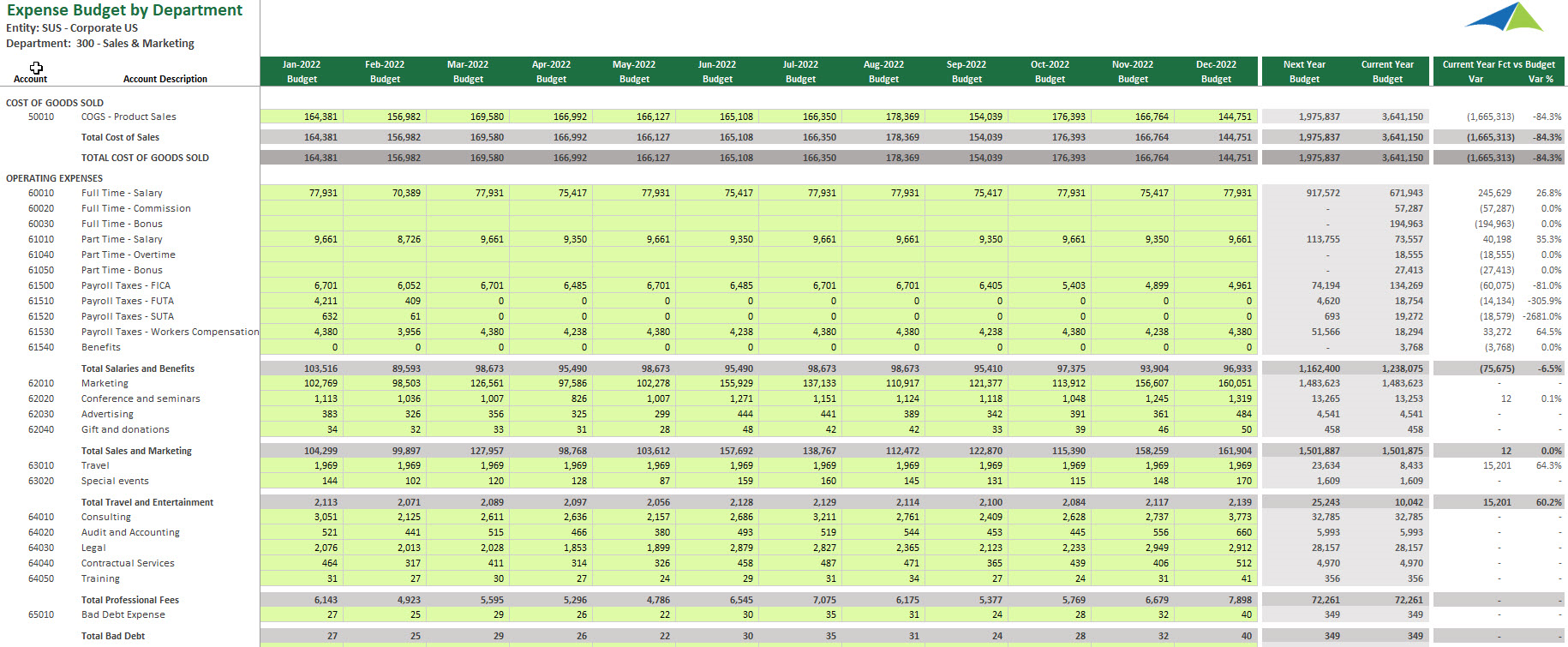Select the Benefits row label
Screen dimensions: 1568x647
pyautogui.click(x=101, y=347)
